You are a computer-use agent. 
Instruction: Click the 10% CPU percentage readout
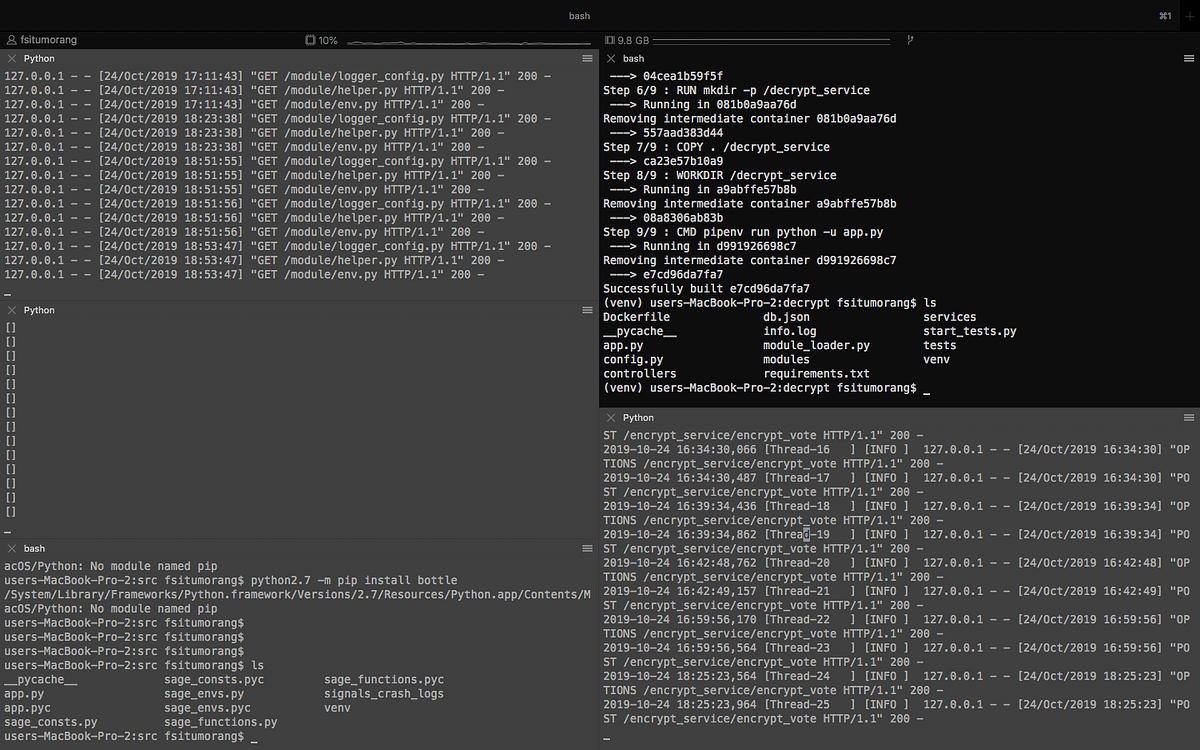(x=326, y=40)
